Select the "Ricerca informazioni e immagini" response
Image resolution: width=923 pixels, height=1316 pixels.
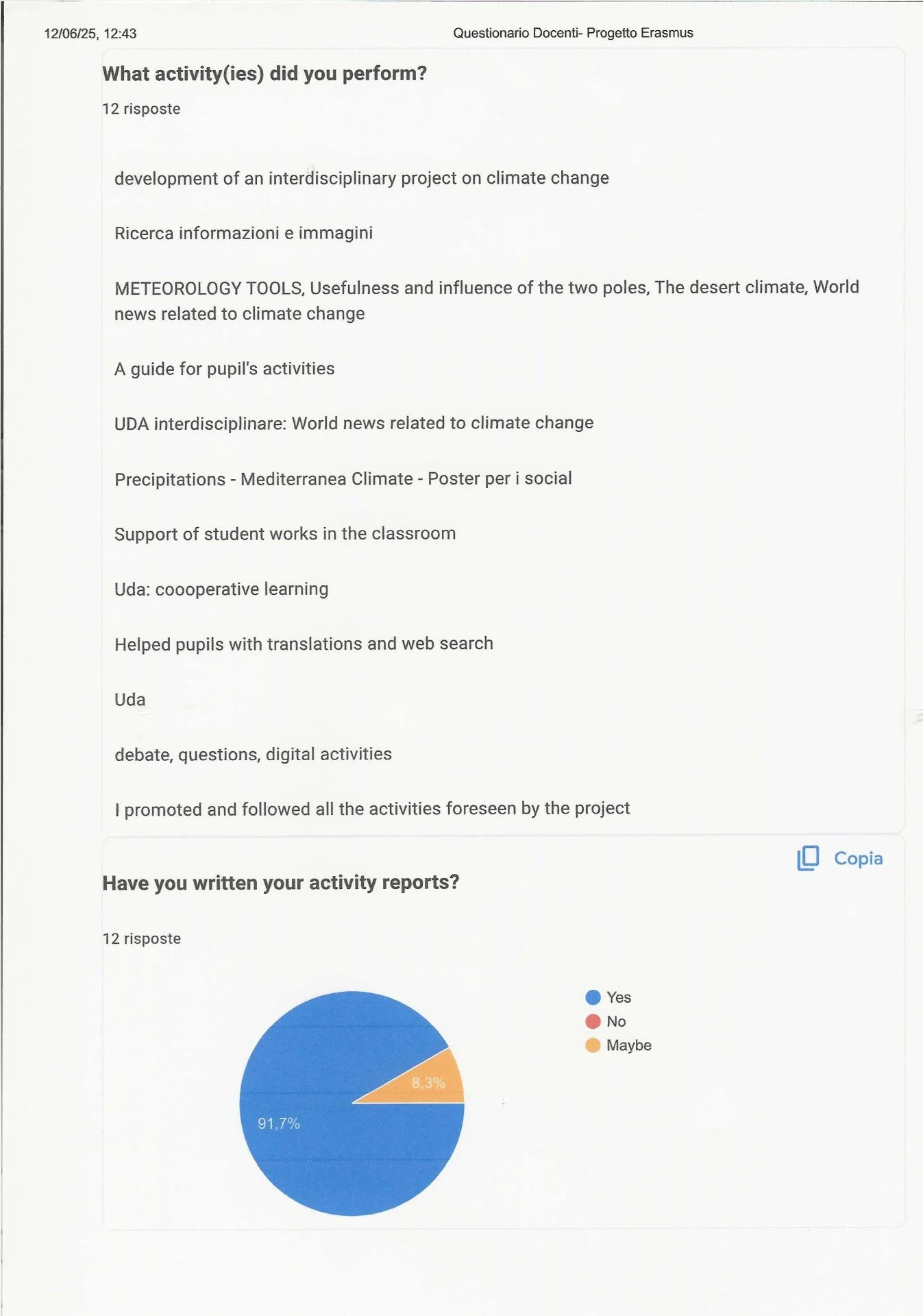click(x=243, y=233)
